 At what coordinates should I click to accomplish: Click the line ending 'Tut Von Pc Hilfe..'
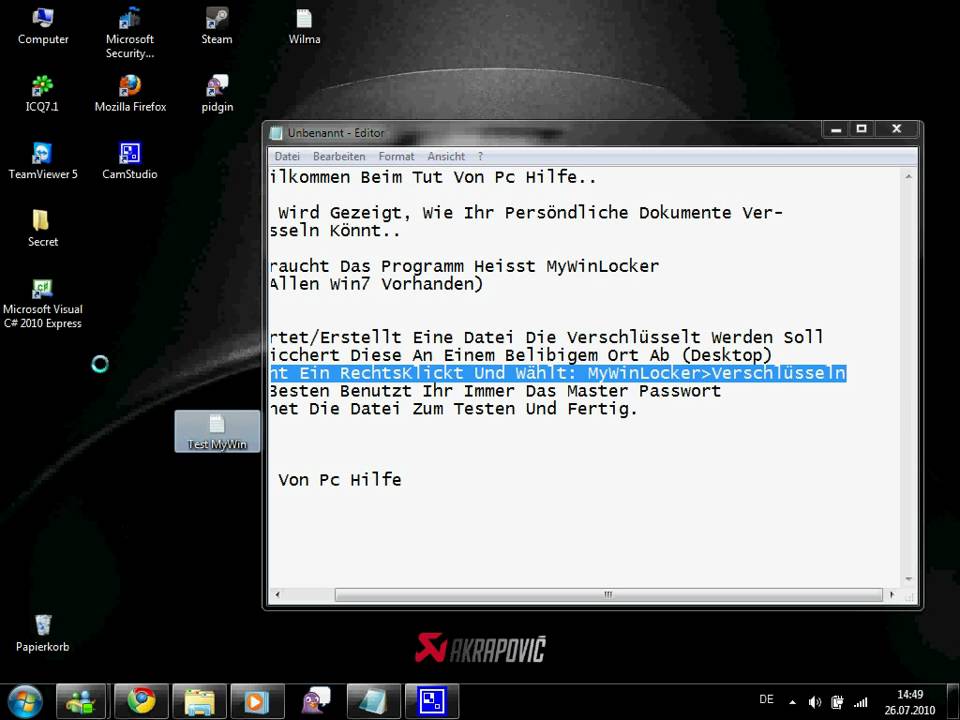click(433, 178)
